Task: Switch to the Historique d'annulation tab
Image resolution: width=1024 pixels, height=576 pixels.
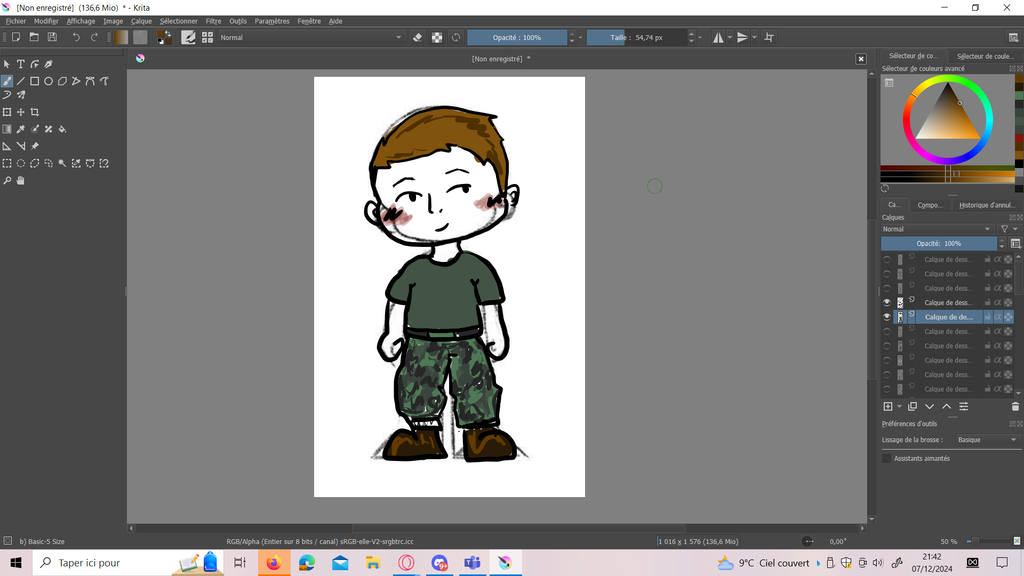Action: click(x=985, y=205)
